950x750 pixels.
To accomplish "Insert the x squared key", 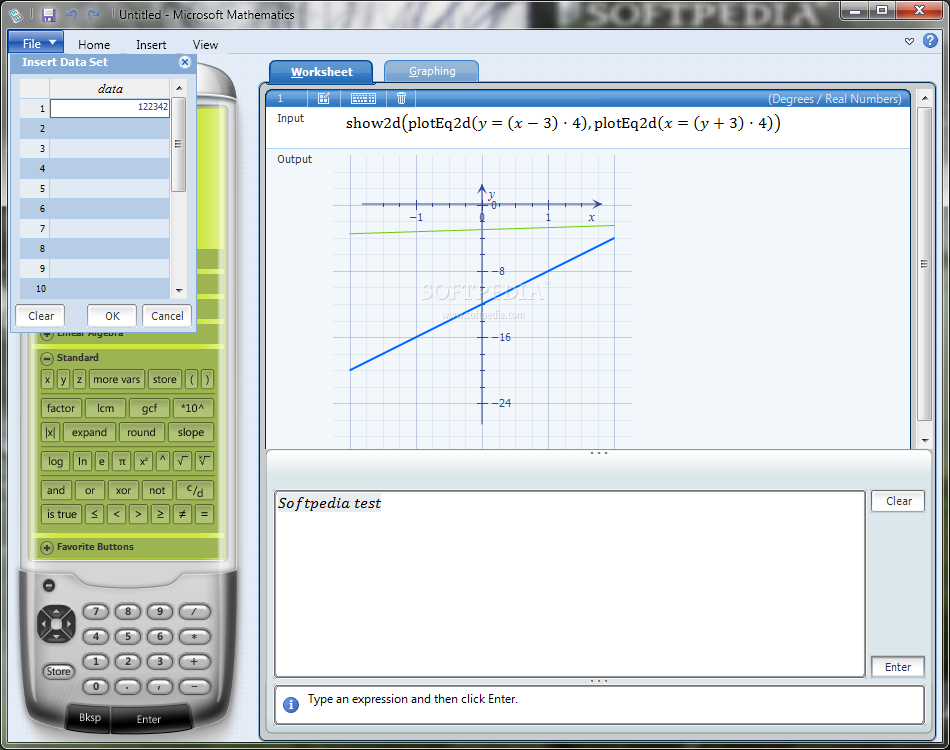I will [143, 462].
